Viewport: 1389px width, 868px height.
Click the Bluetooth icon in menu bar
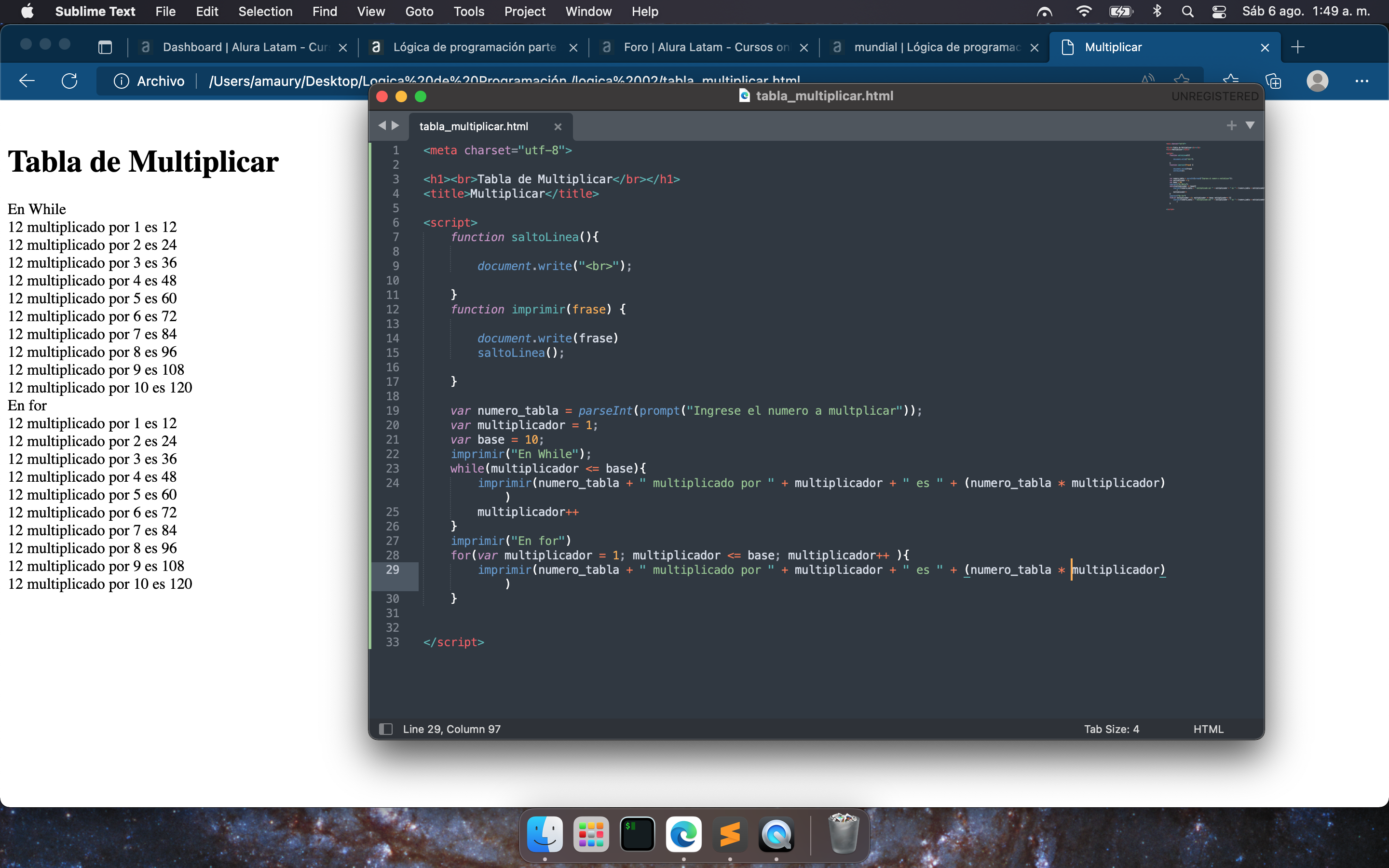[1157, 12]
